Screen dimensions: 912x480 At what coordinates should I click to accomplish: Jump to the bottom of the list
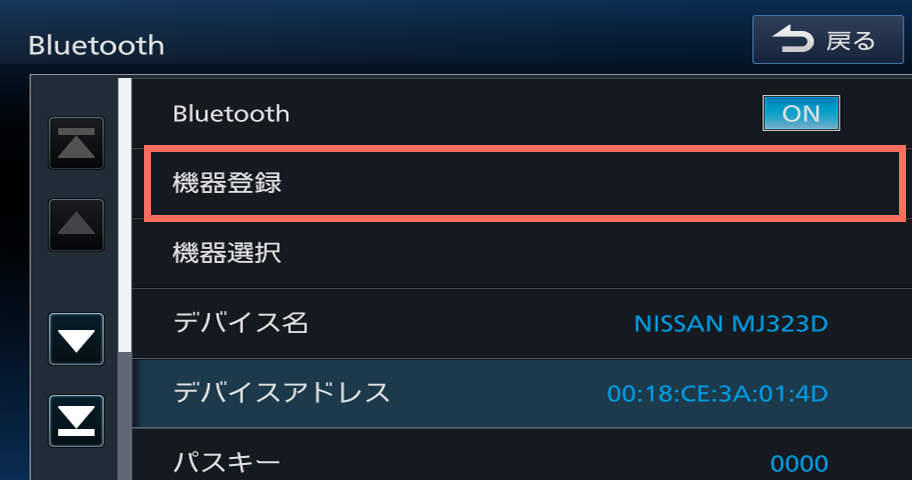tap(77, 421)
